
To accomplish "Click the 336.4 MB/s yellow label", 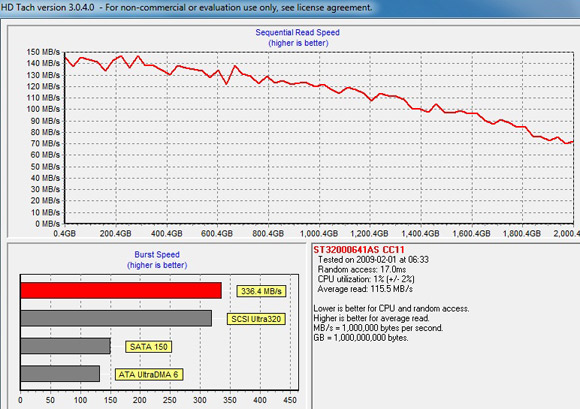I will (x=261, y=291).
